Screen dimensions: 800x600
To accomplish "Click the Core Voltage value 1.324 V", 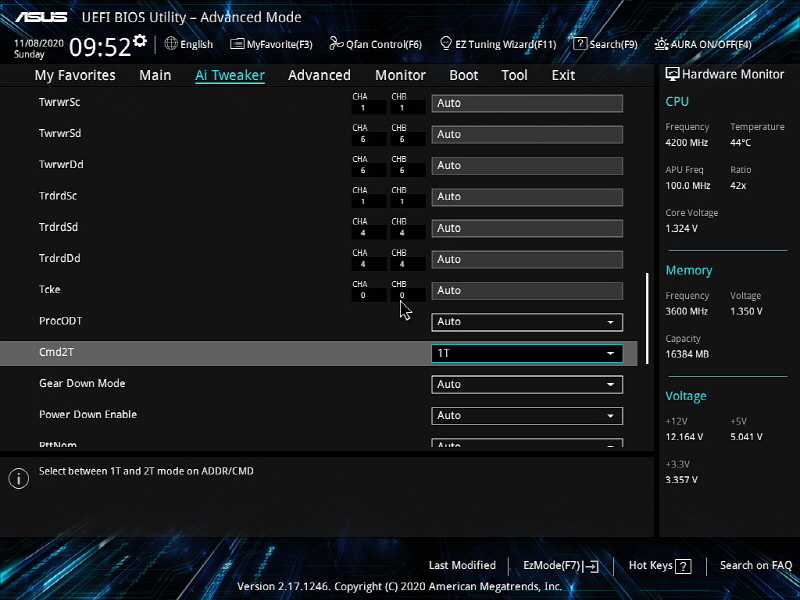I will point(681,229).
